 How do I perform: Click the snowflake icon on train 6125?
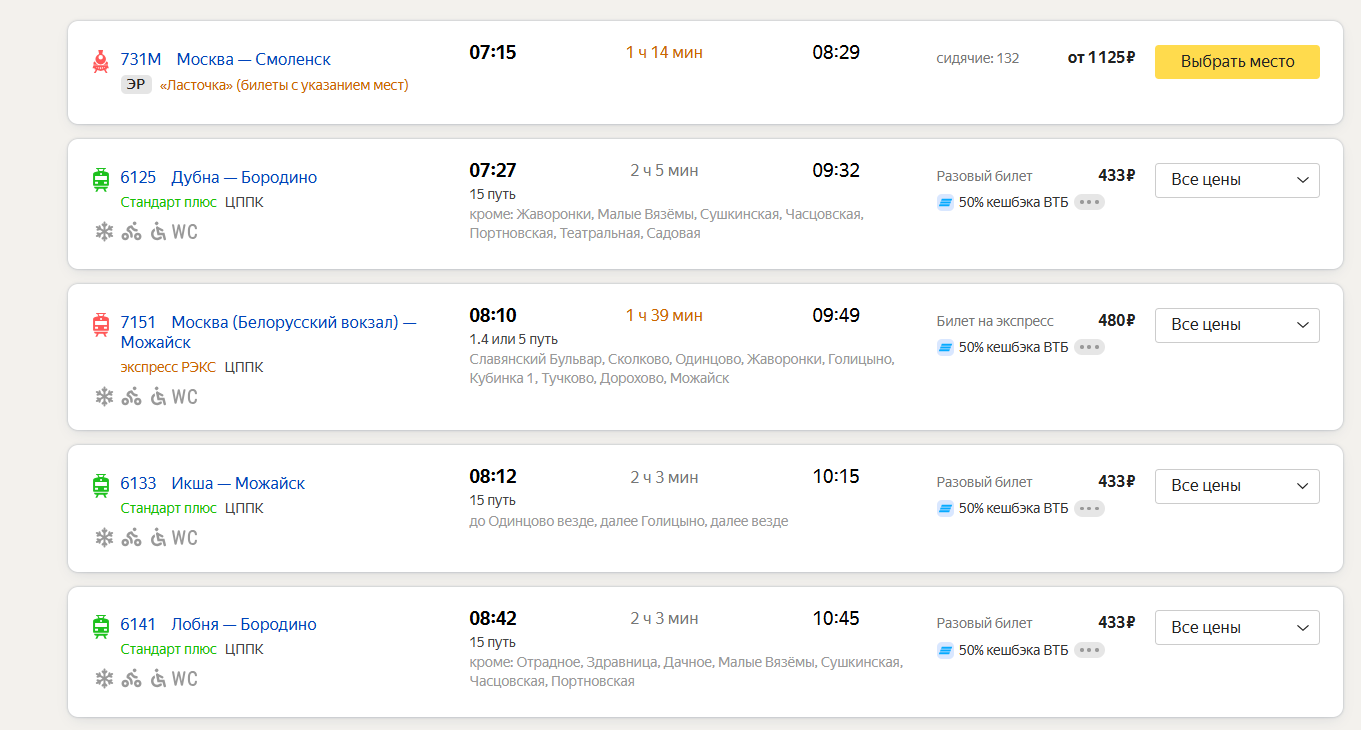(x=104, y=232)
